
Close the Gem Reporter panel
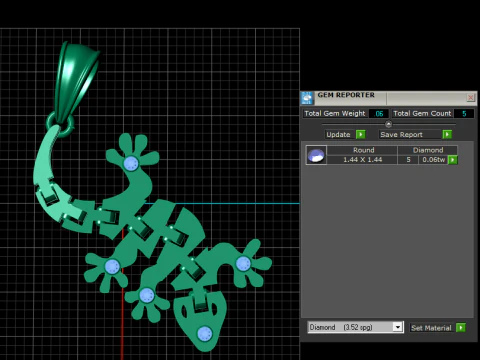pos(470,98)
